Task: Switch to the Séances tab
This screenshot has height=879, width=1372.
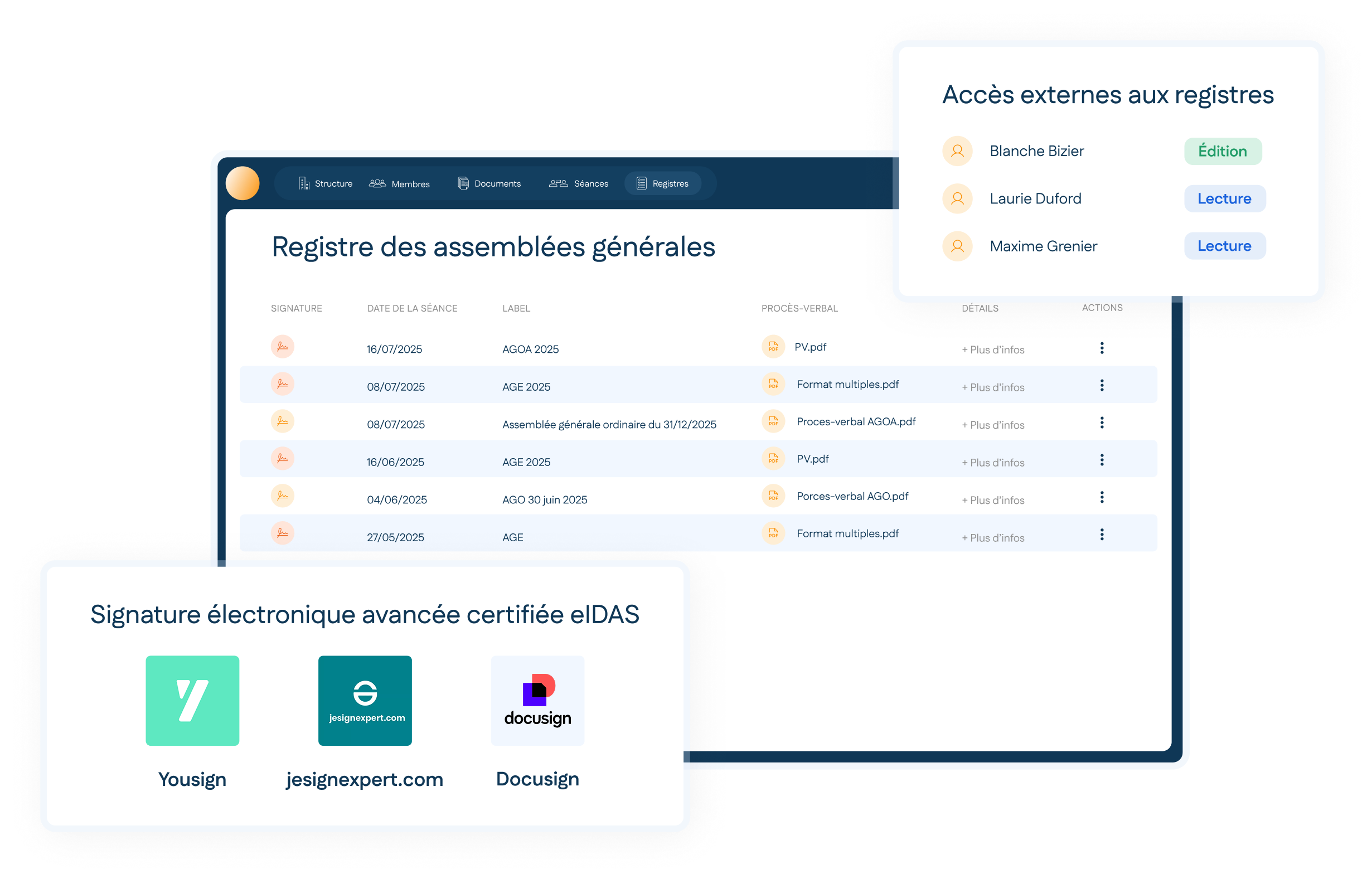Action: [579, 183]
